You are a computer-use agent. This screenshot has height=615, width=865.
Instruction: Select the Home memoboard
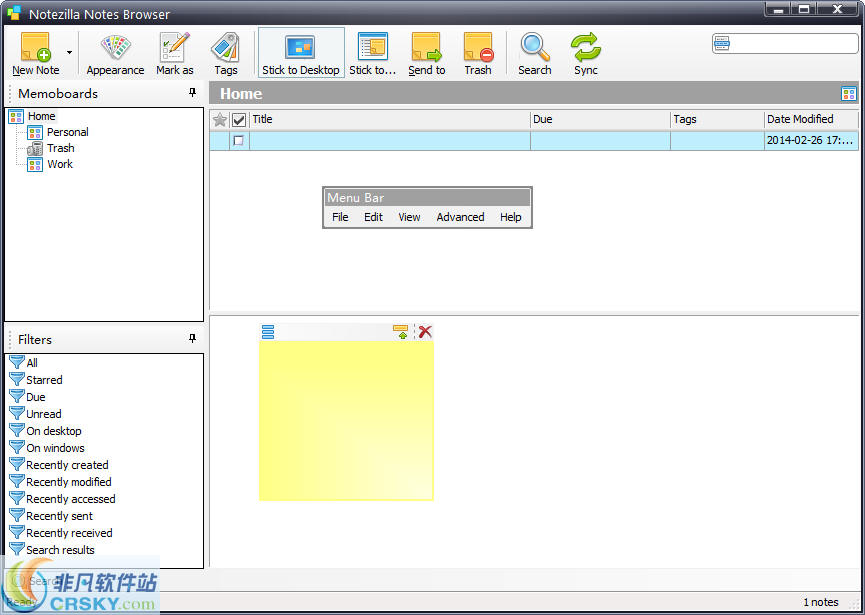41,116
